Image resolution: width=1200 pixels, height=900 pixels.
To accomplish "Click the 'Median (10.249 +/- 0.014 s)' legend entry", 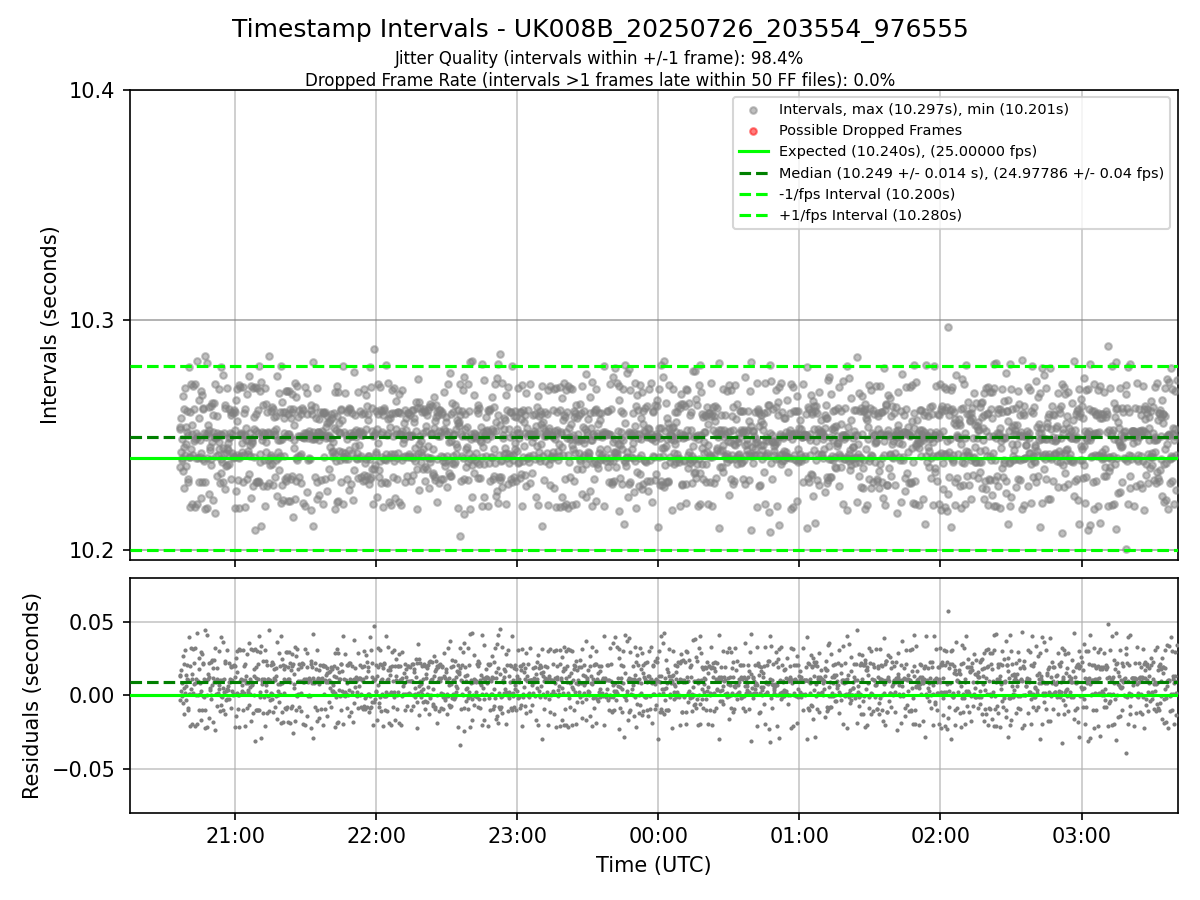I will (971, 173).
